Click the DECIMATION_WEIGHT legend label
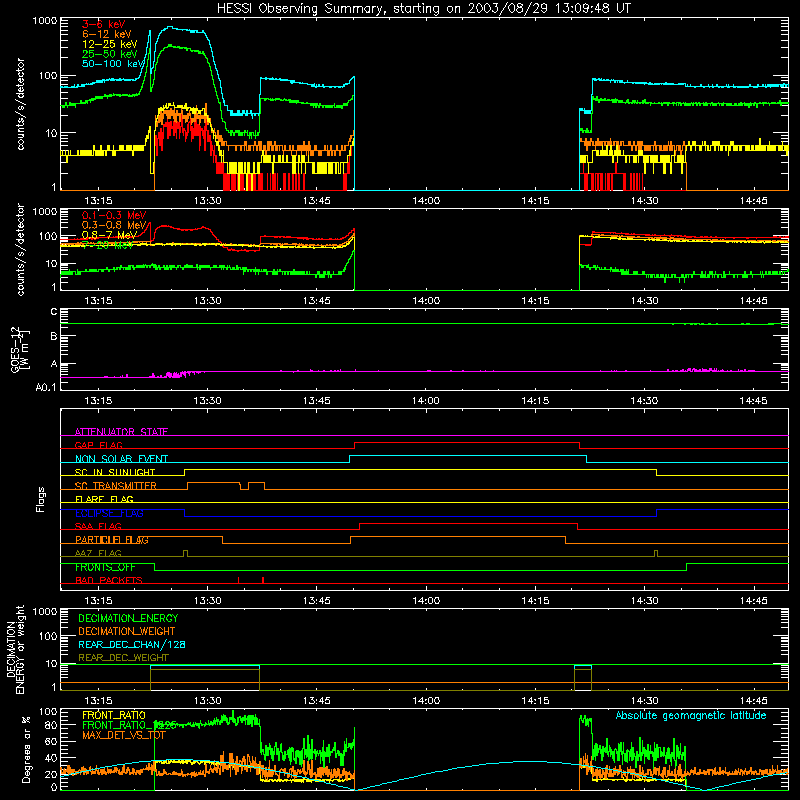This screenshot has width=800, height=800. pyautogui.click(x=127, y=632)
